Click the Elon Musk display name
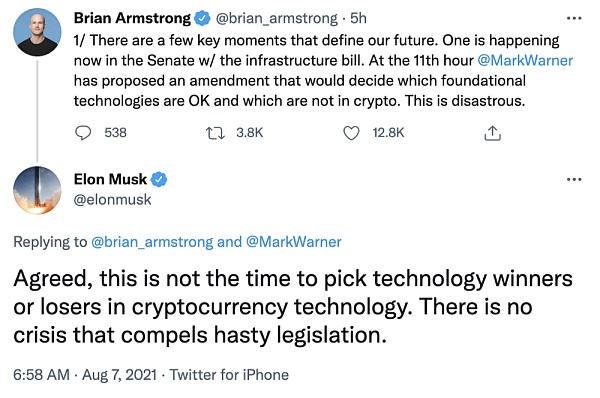Screen dimensions: 600x398 (110, 179)
